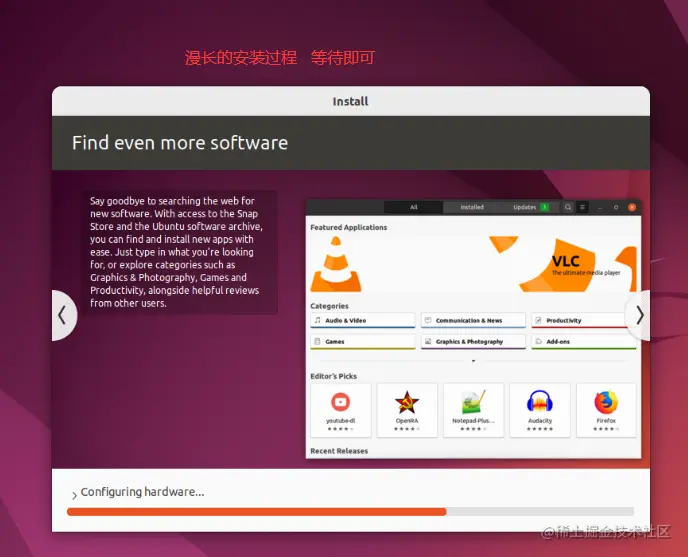688x557 pixels.
Task: Click the Categories heading
Action: [329, 306]
